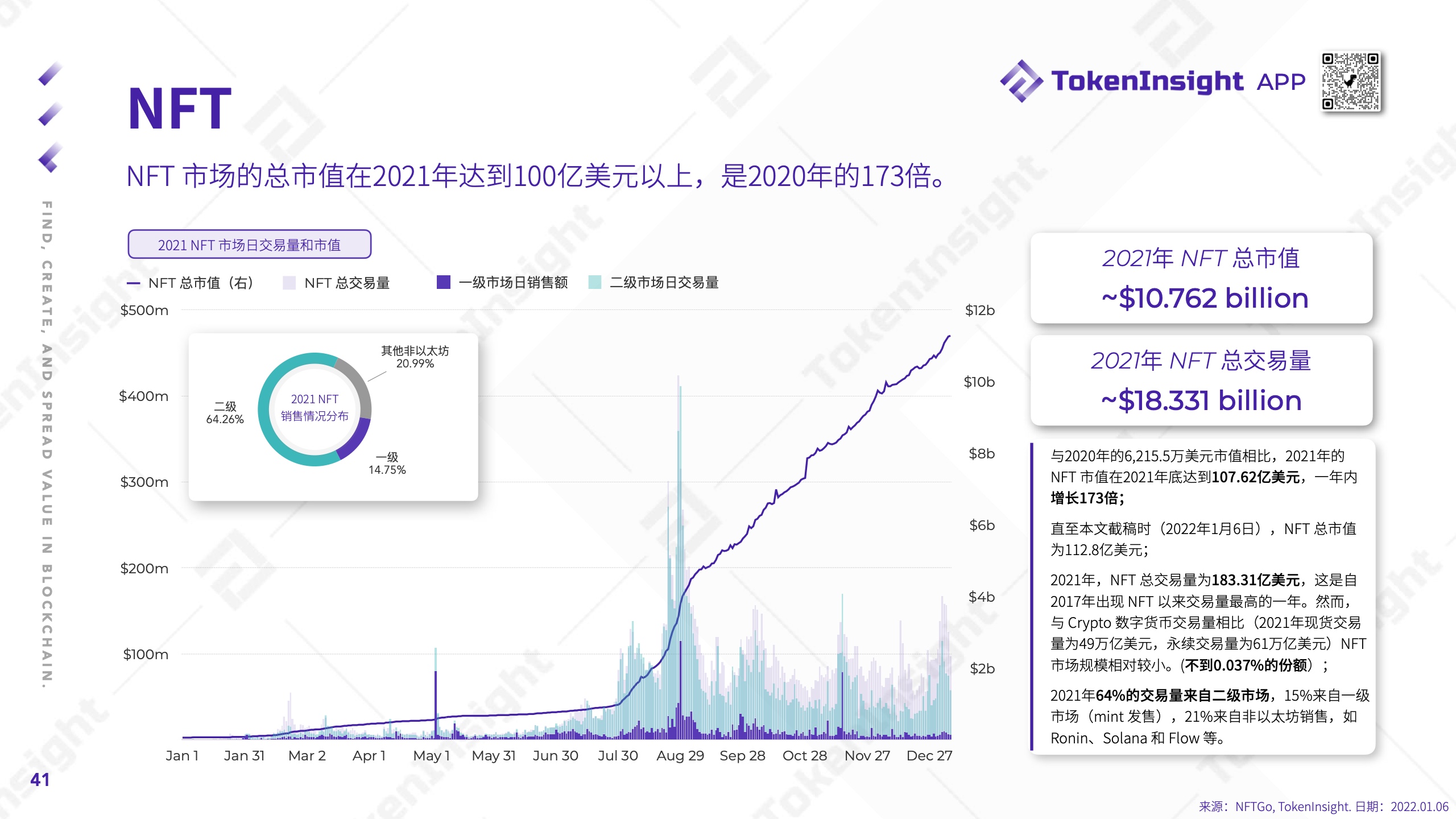
Task: Click the $12b right axis label
Action: 980,311
